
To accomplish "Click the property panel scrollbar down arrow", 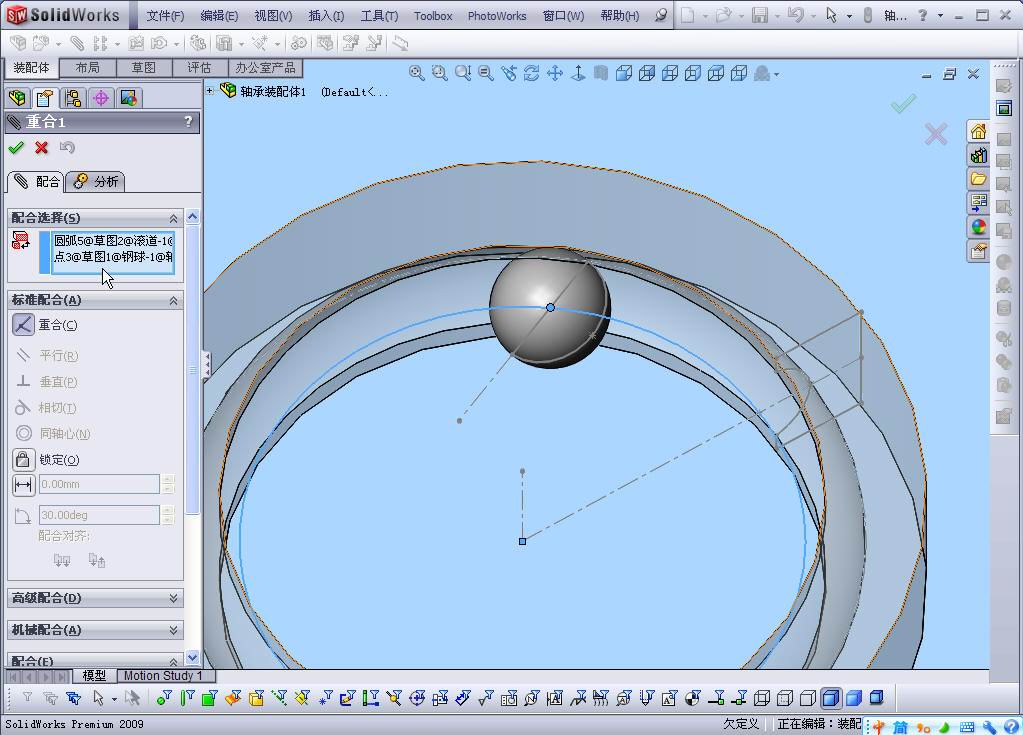I will (x=192, y=657).
